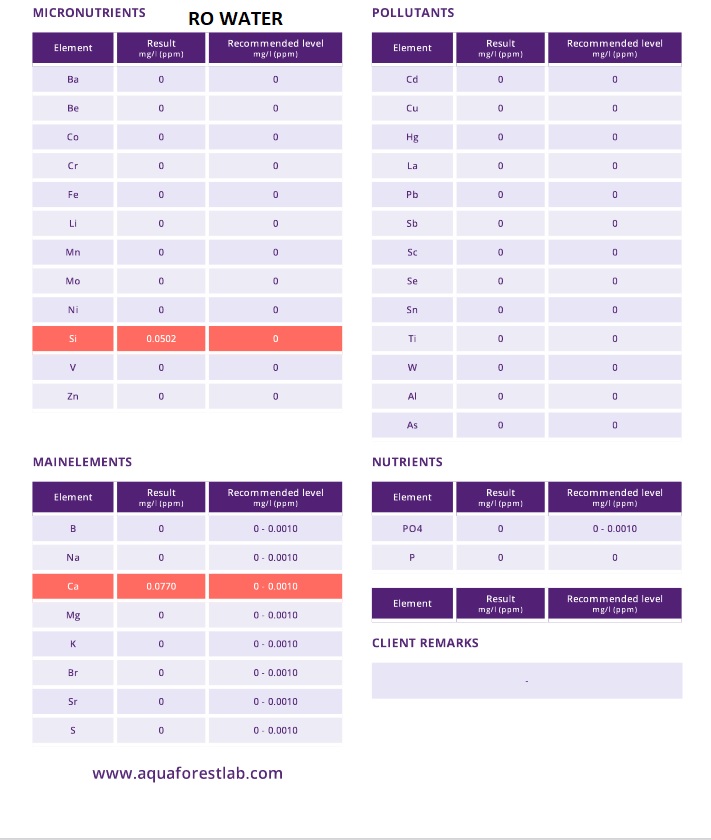Click the PO4 recommended level value

[614, 529]
